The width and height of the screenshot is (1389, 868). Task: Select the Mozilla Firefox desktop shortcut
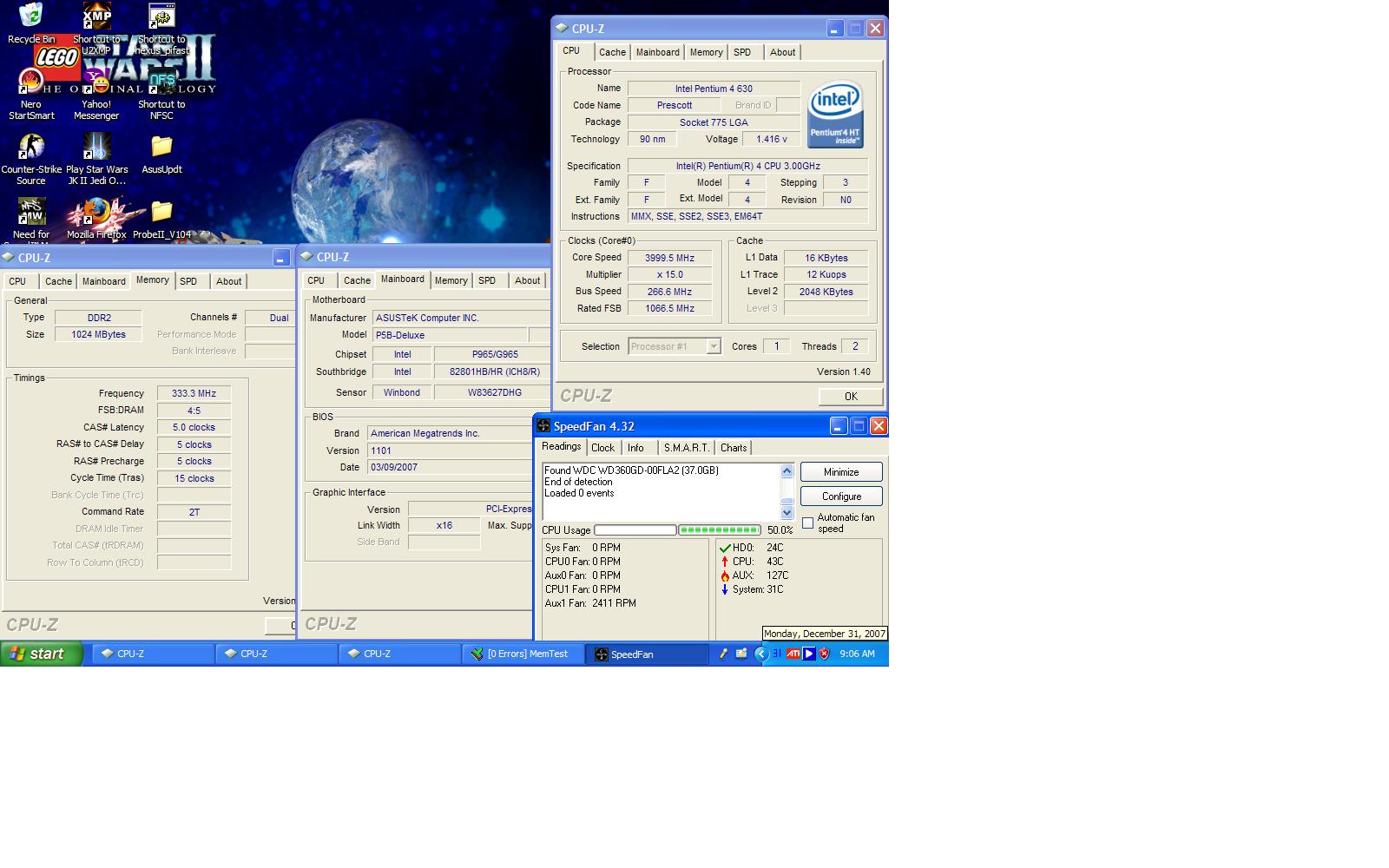click(x=96, y=212)
